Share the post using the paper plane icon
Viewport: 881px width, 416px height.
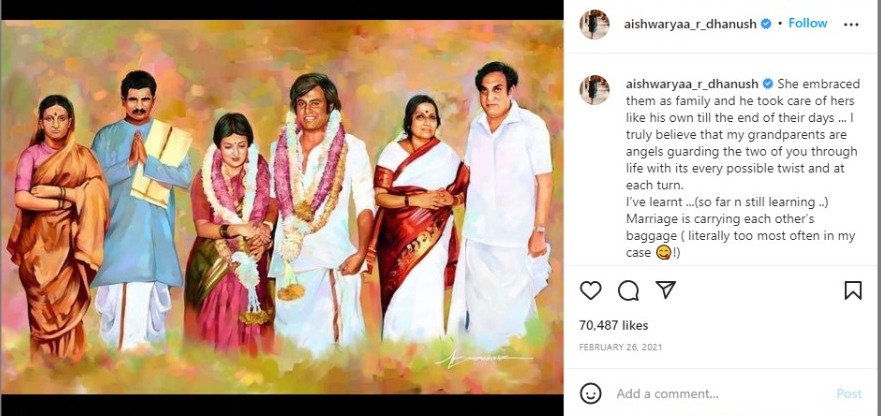[x=666, y=290]
